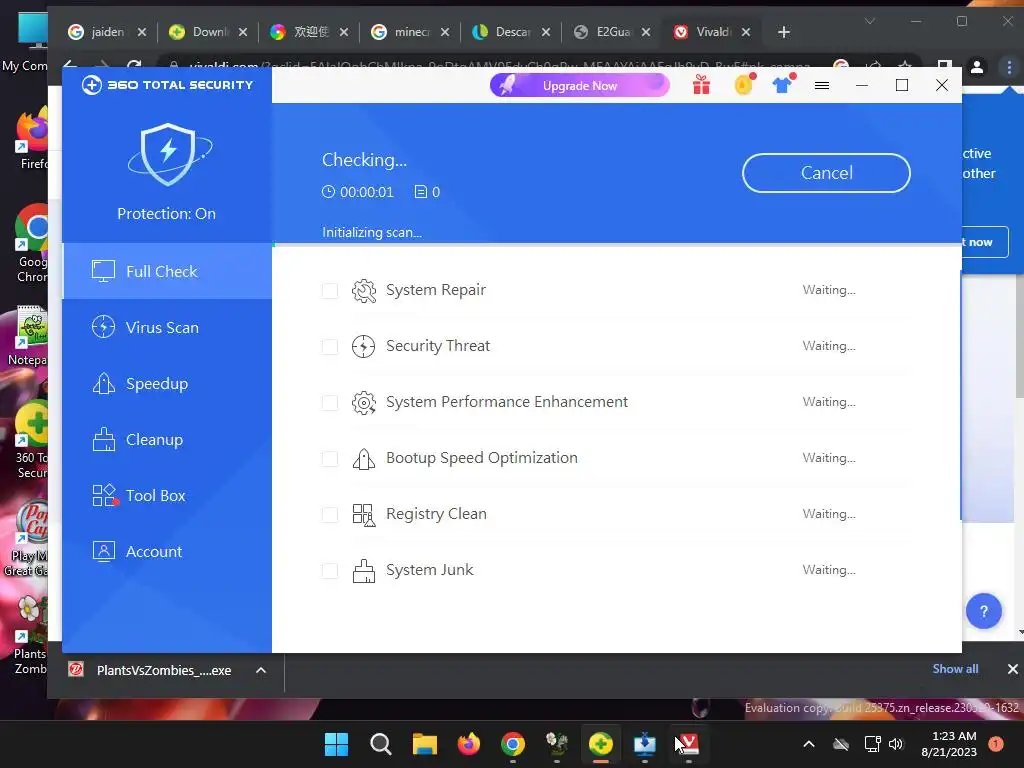The width and height of the screenshot is (1024, 768).
Task: Click the blue help question mark button
Action: tap(984, 611)
